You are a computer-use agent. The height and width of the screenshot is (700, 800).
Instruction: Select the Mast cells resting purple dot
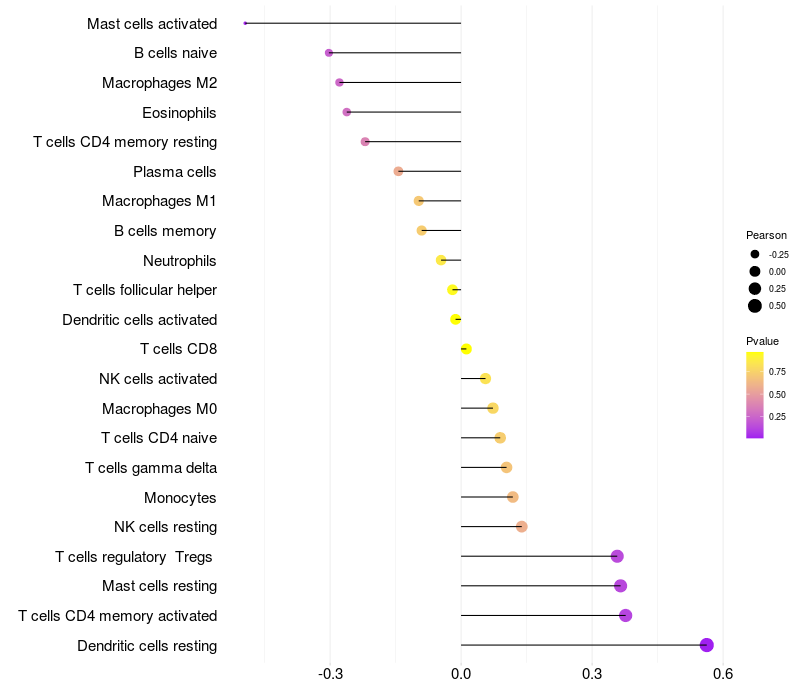click(620, 586)
